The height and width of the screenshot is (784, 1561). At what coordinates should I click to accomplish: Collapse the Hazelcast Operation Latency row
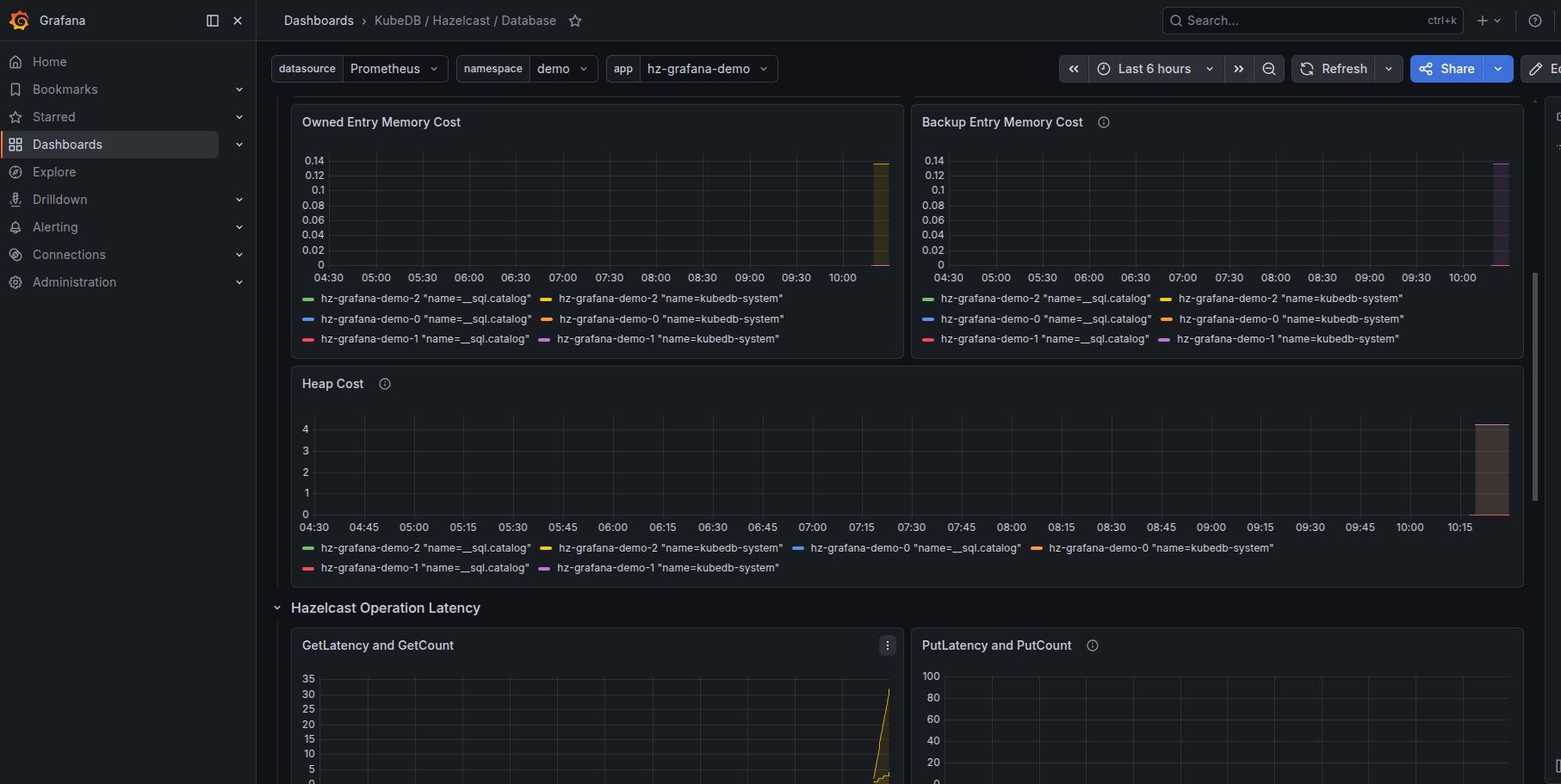point(277,608)
